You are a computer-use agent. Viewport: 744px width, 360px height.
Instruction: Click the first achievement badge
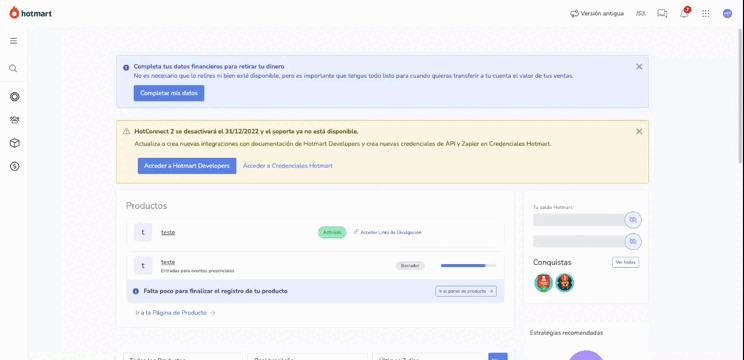point(543,283)
